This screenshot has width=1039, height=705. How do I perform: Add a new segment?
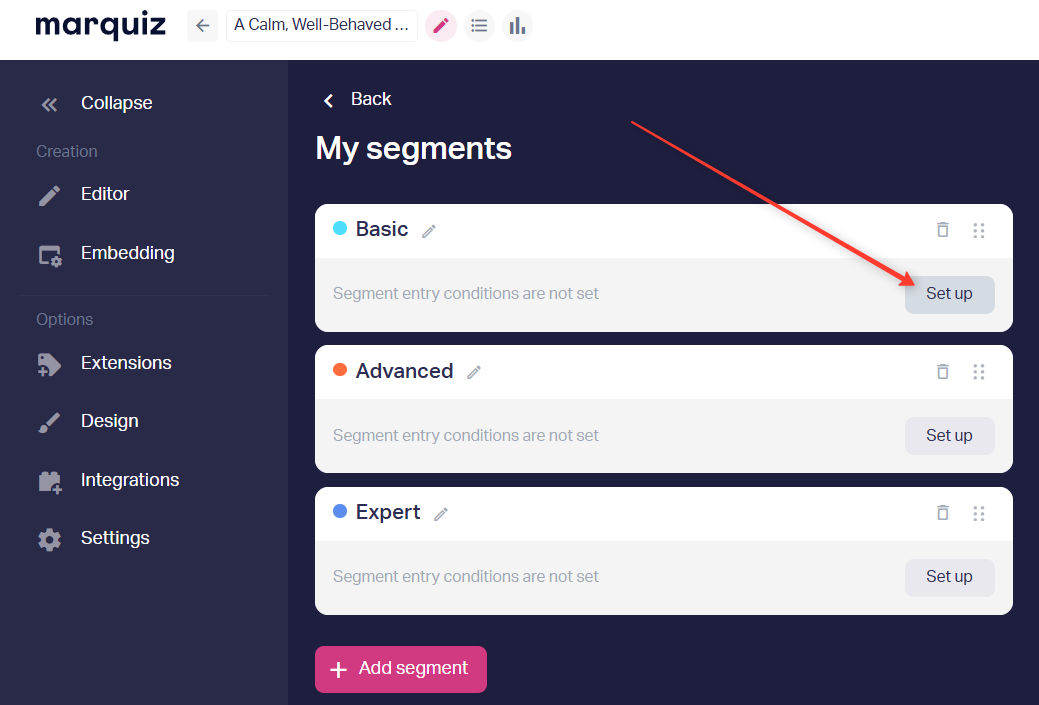tap(401, 669)
